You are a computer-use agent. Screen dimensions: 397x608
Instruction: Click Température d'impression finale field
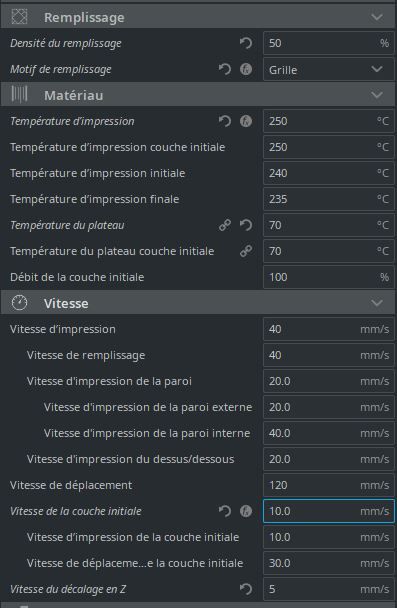[329, 199]
